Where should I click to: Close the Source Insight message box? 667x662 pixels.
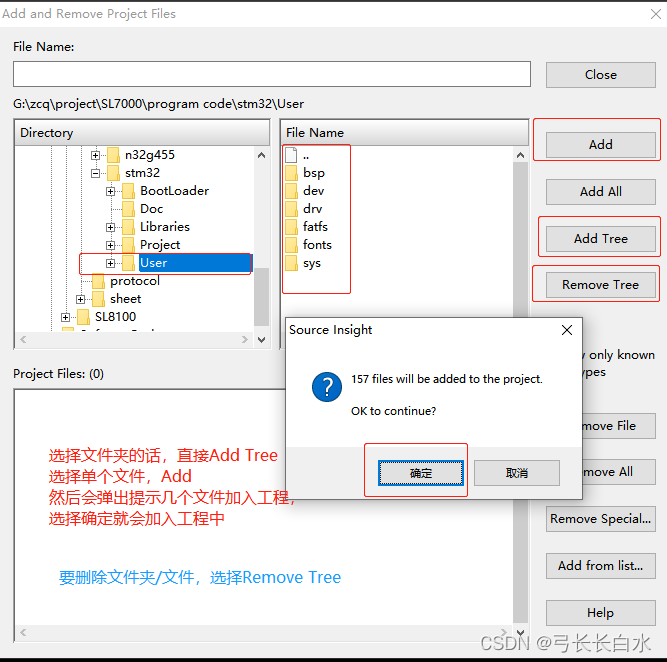(567, 330)
